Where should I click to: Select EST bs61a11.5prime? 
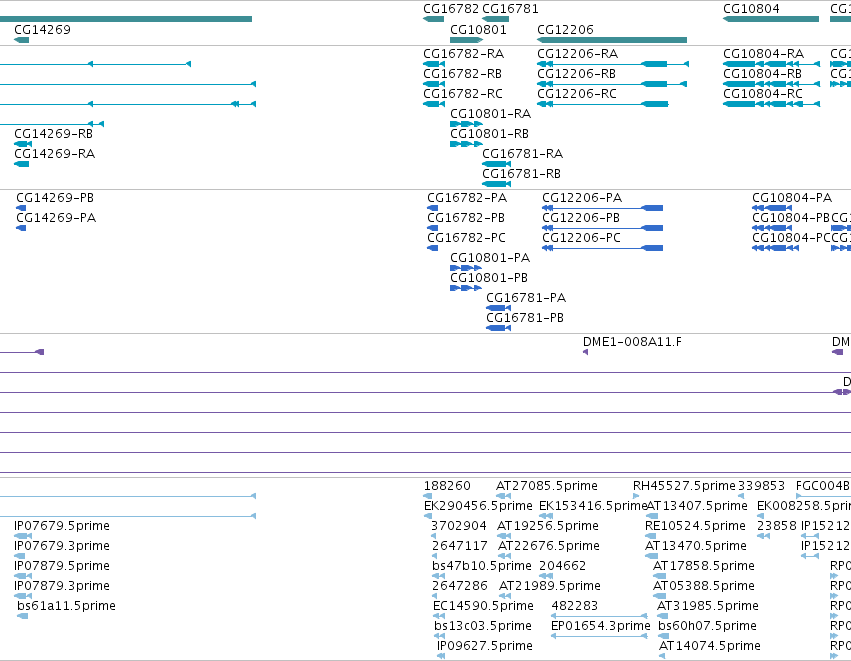coord(66,606)
